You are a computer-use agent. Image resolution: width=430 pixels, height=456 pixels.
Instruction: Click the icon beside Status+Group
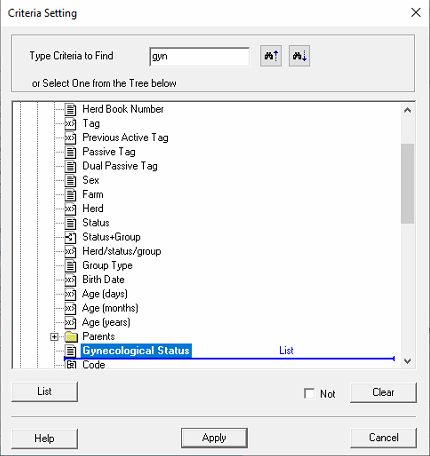[x=70, y=237]
